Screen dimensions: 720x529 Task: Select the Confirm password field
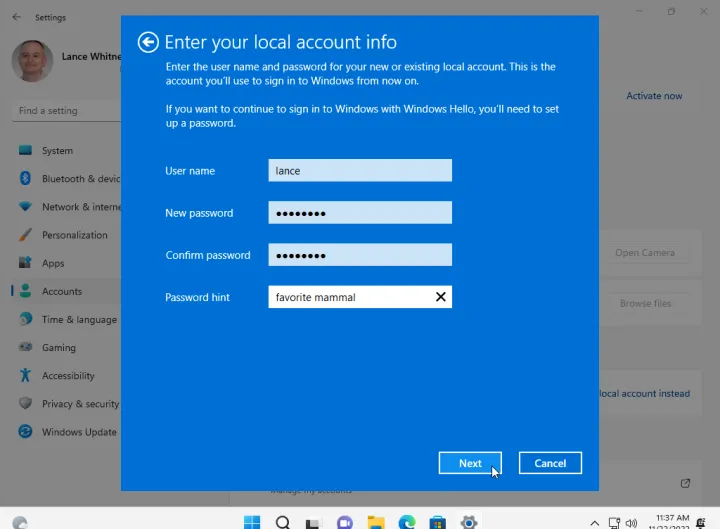click(x=360, y=255)
